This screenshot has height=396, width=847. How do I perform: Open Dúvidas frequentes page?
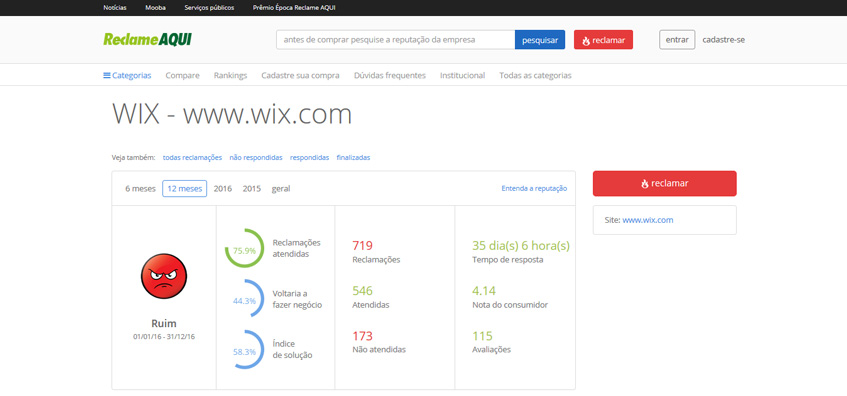tap(389, 76)
